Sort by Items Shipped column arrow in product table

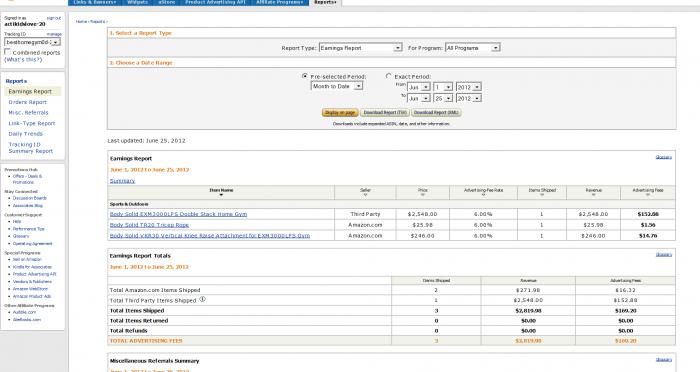(542, 195)
